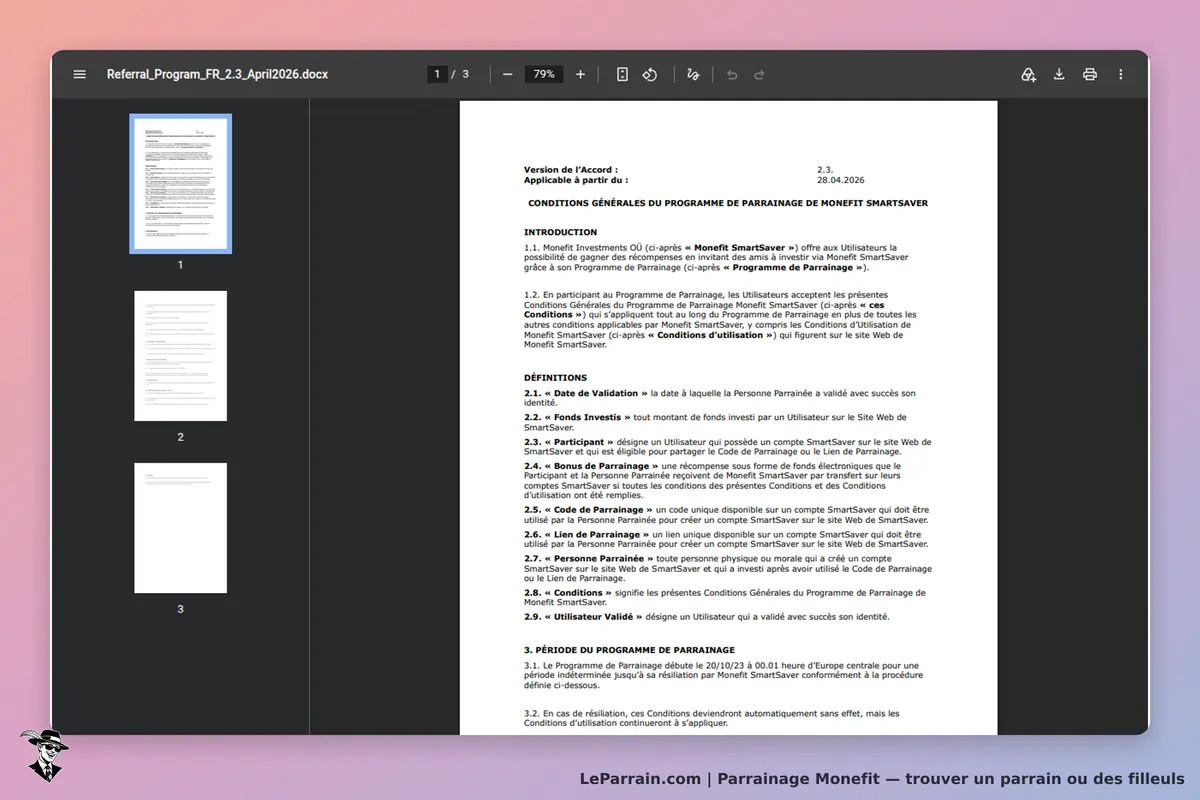This screenshot has width=1200, height=800.
Task: Click the 'Applicable à partir du :' label
Action: coord(576,180)
